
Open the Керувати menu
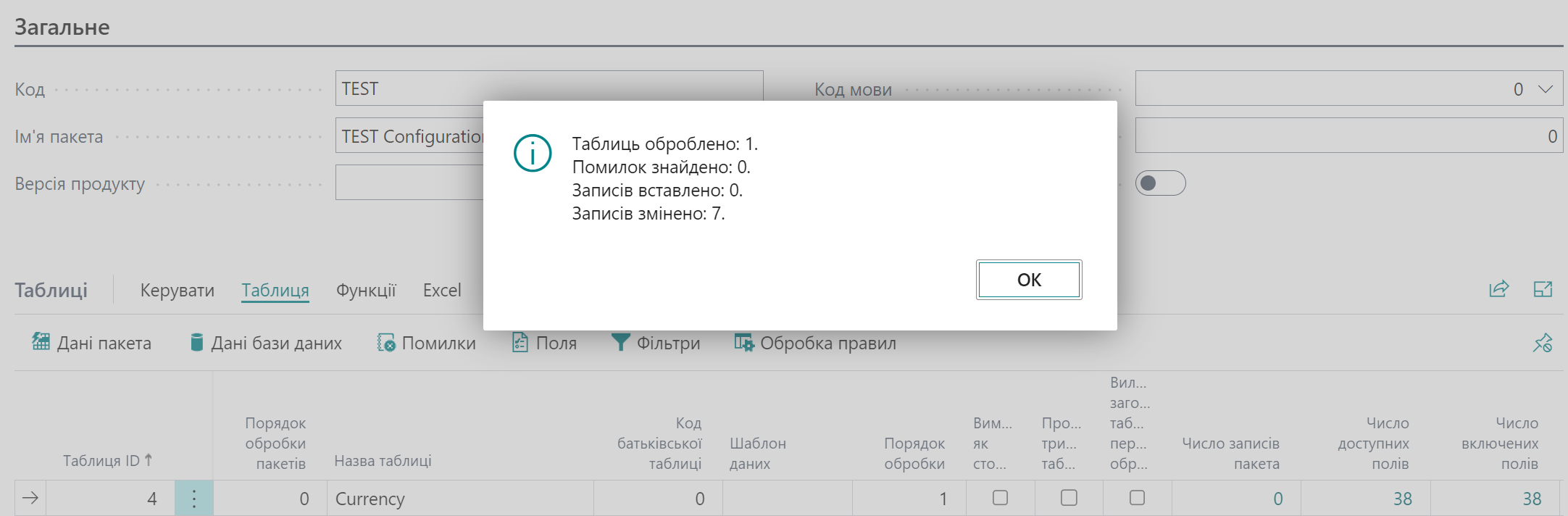(178, 291)
